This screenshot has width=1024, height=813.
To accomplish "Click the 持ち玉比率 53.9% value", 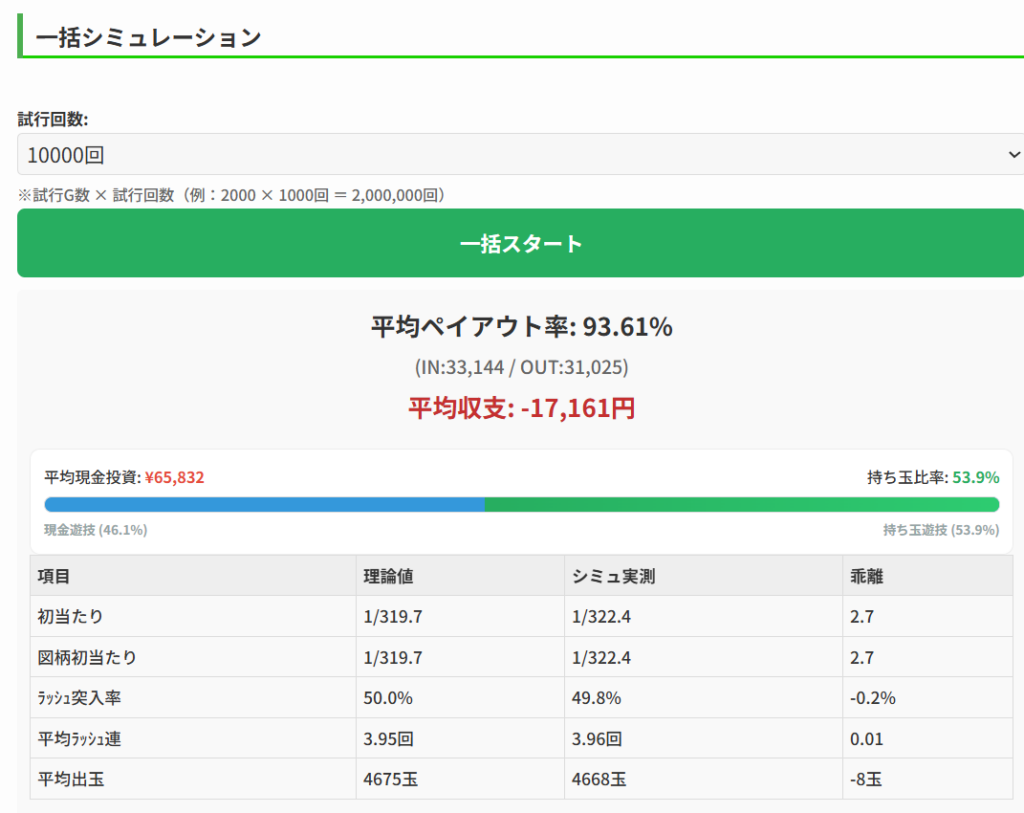I will pos(975,478).
